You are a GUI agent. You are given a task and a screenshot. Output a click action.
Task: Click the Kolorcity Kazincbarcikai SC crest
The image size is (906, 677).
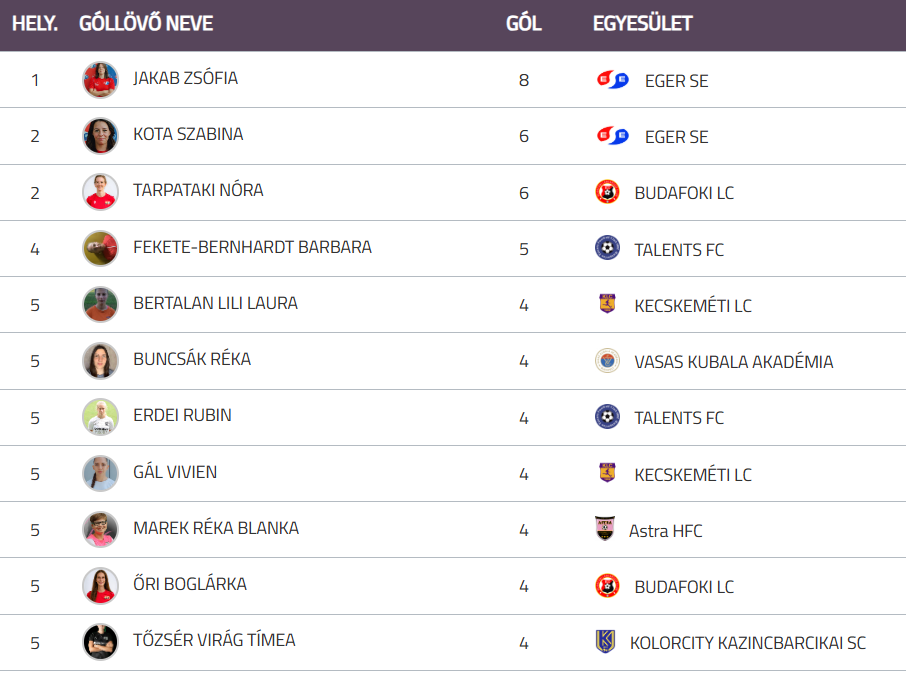pyautogui.click(x=605, y=642)
